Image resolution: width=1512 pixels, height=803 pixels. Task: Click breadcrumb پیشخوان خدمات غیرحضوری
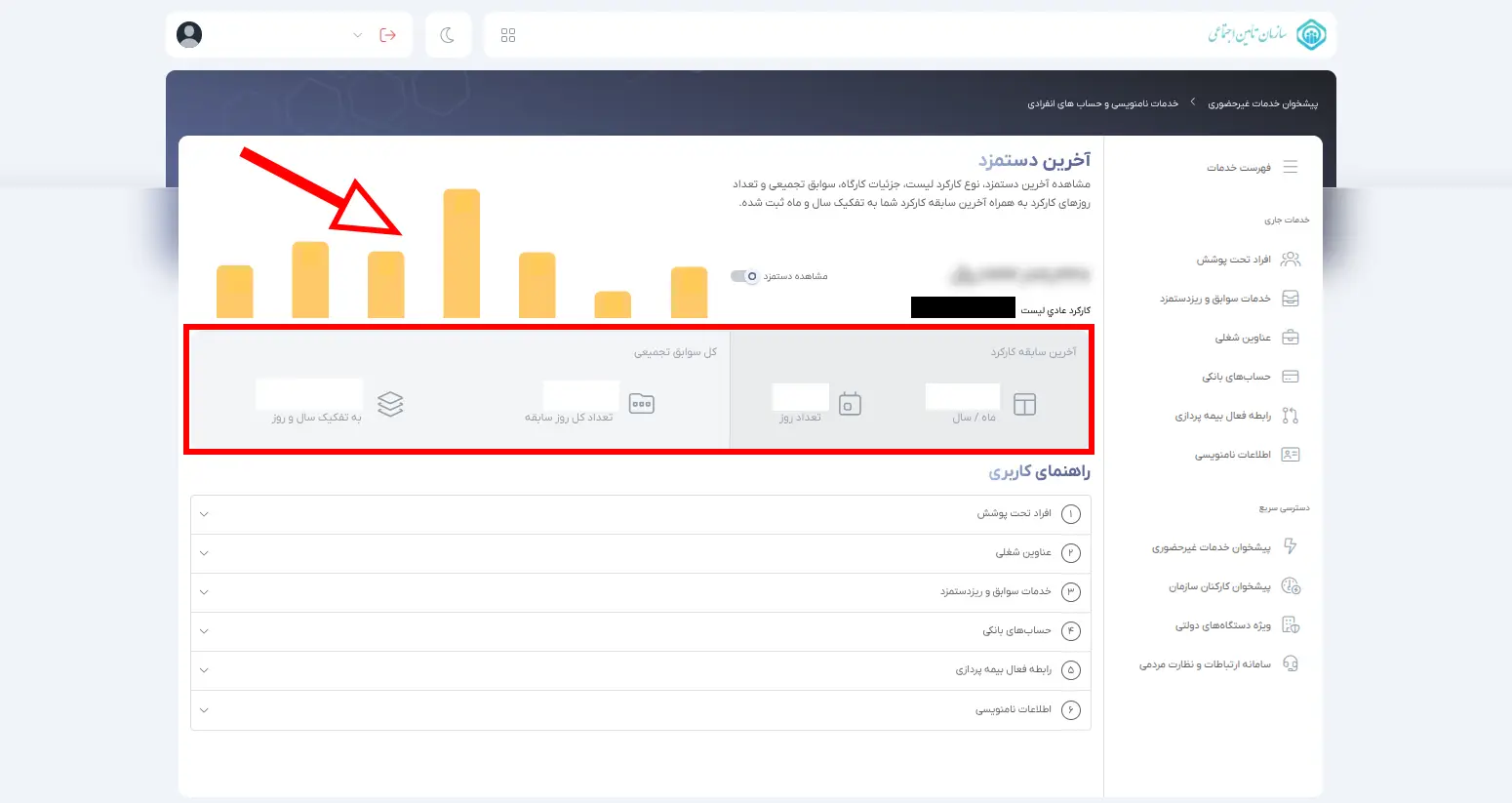pos(1262,103)
